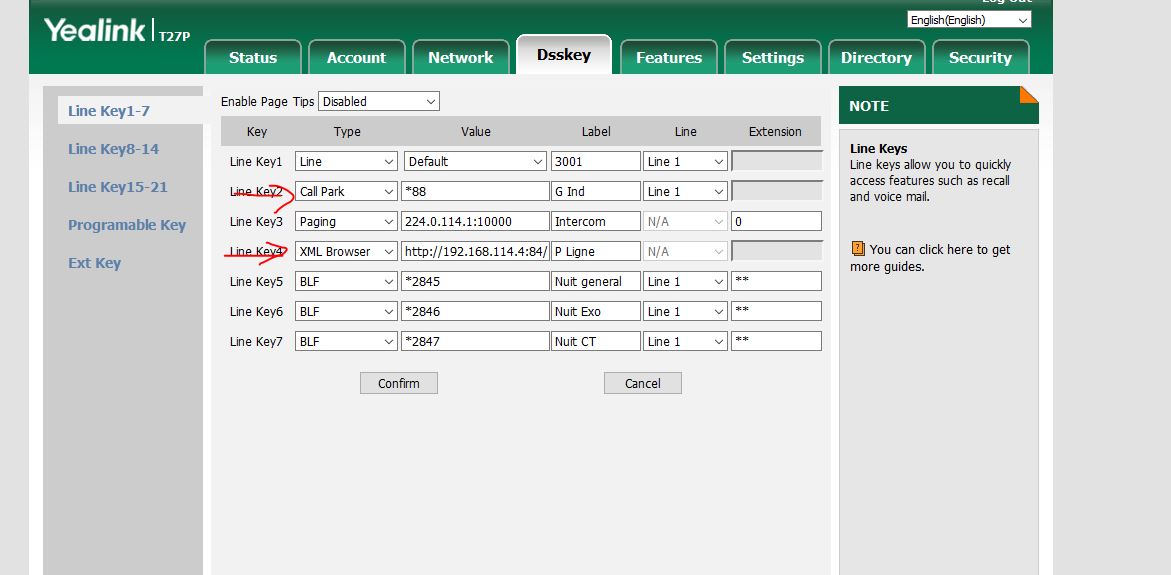Open Value dropdown showing Default for Line Key1
Viewport: 1171px width, 575px height.
click(475, 161)
